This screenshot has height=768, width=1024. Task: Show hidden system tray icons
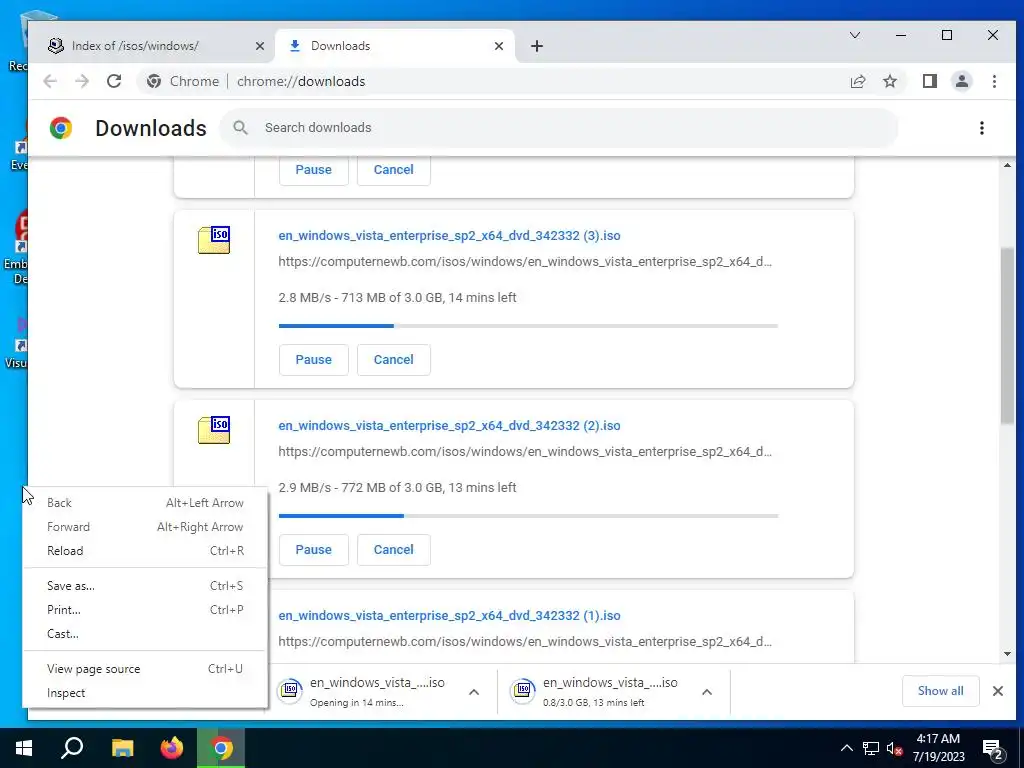846,749
